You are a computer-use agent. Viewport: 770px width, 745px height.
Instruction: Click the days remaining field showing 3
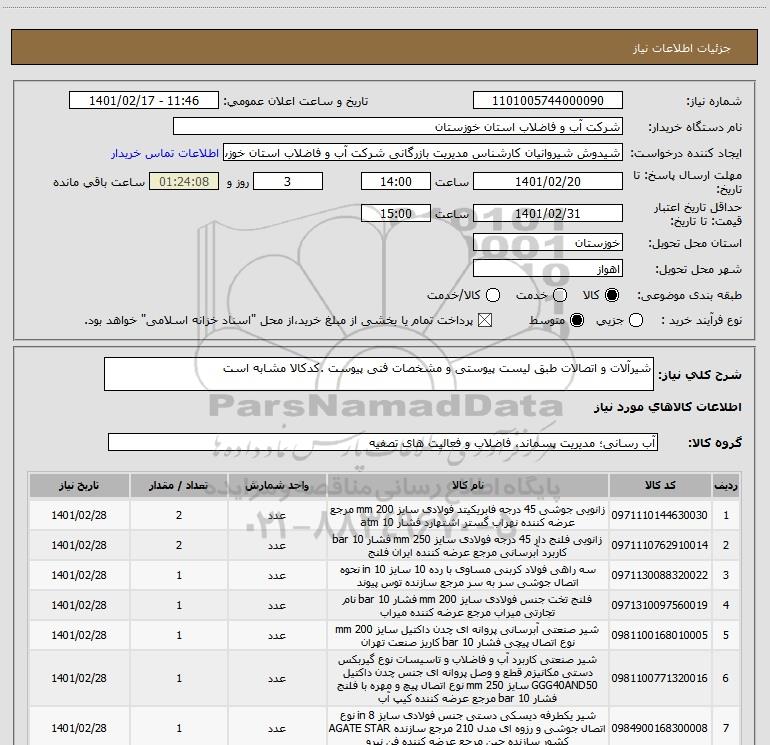click(288, 181)
